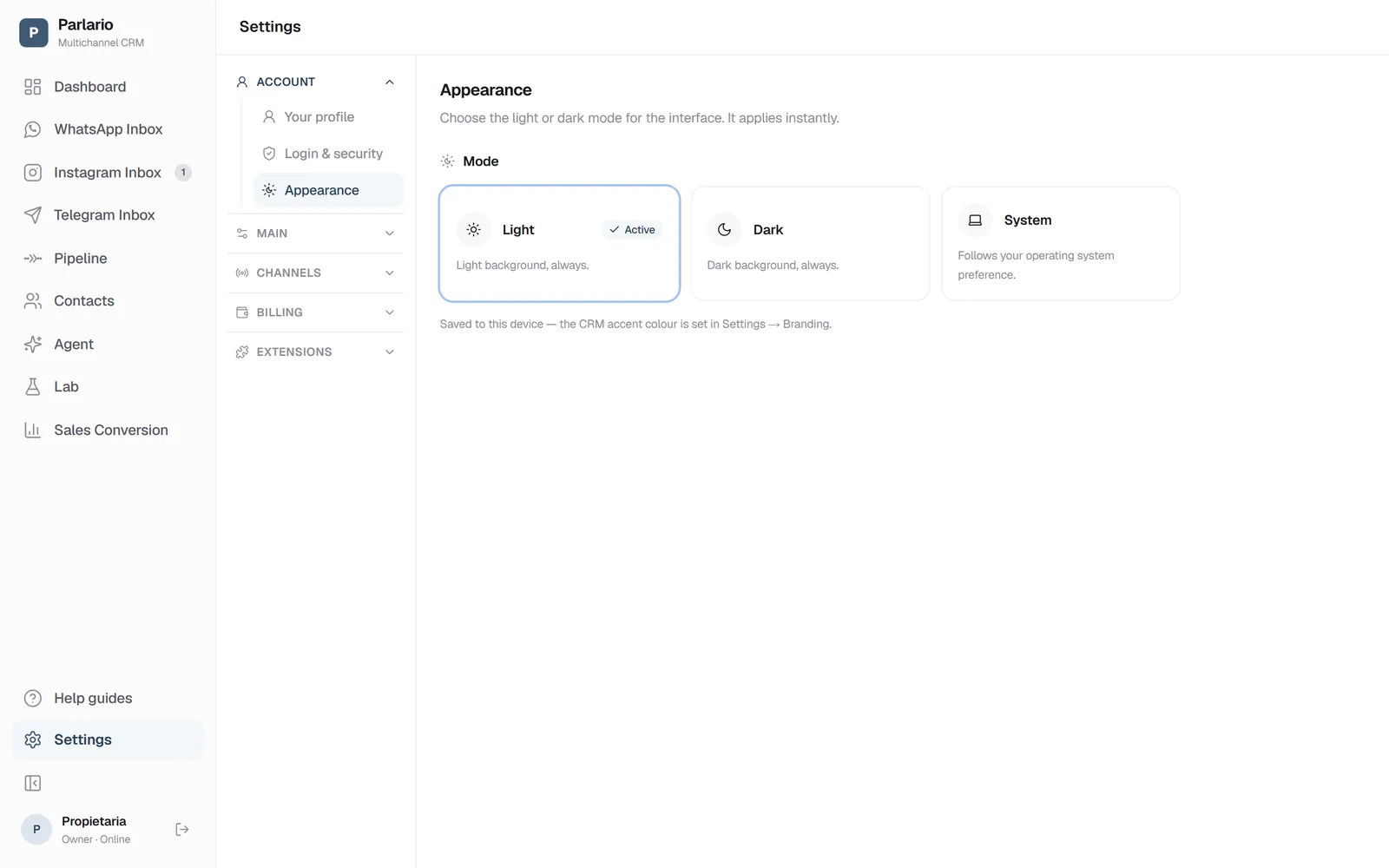Viewport: 1389px width, 868px height.
Task: Open the Lab page
Action: pyautogui.click(x=108, y=387)
